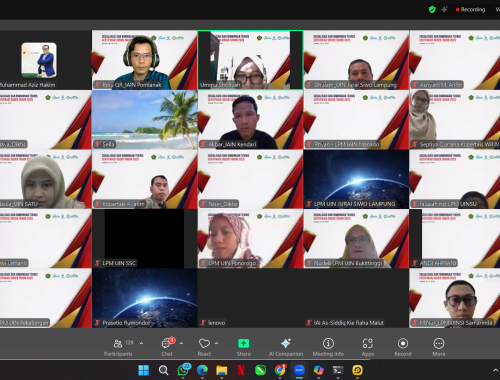500x380 pixels.
Task: Select the Sella beach video tile
Action: [x=145, y=120]
